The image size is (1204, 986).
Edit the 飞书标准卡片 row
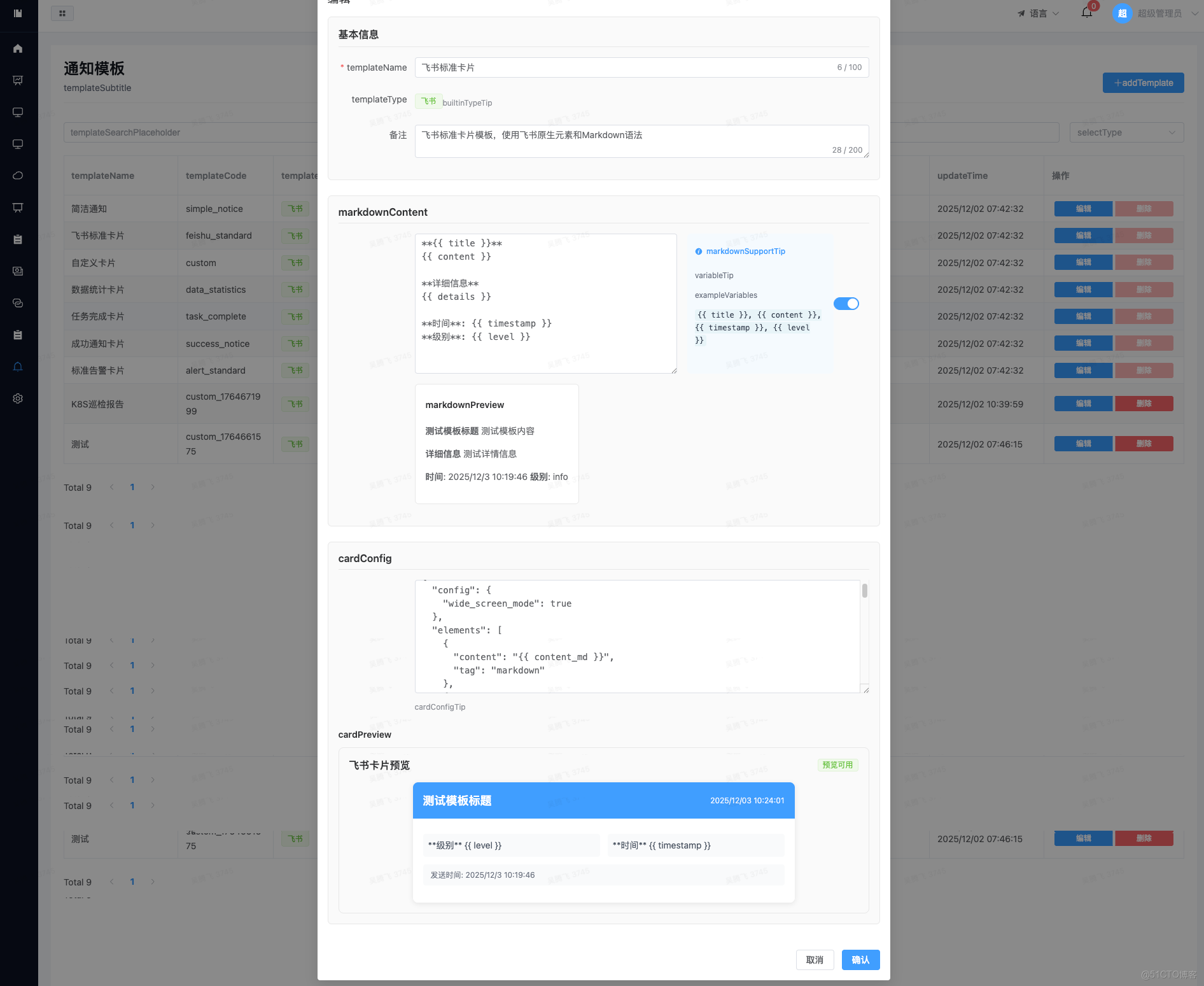1083,236
